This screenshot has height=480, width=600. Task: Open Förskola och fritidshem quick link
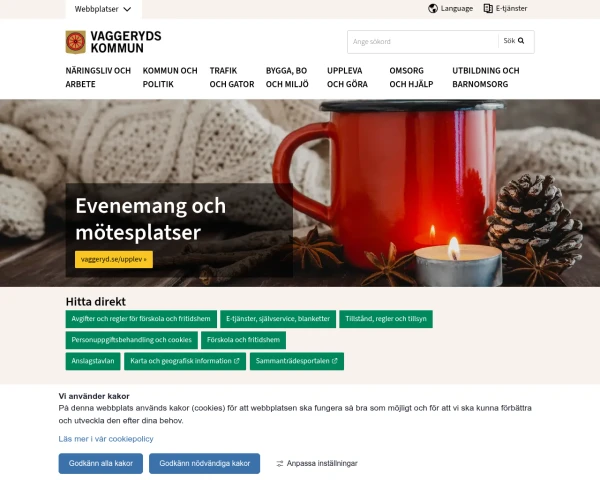(243, 340)
